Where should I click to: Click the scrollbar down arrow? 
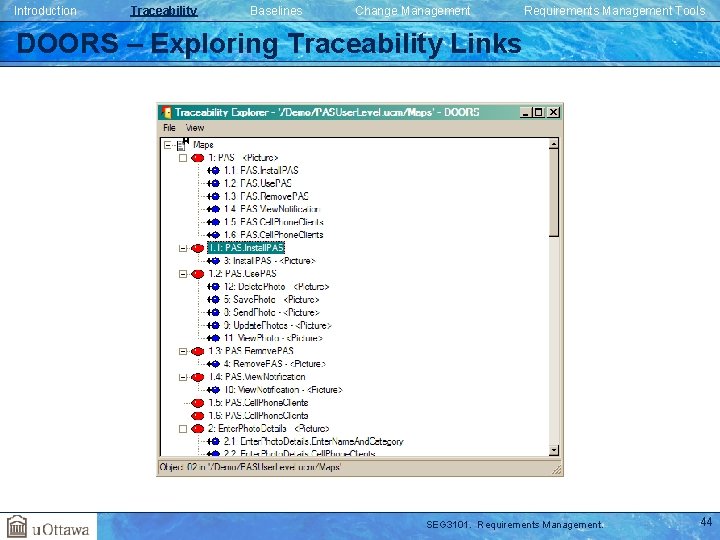pyautogui.click(x=554, y=450)
